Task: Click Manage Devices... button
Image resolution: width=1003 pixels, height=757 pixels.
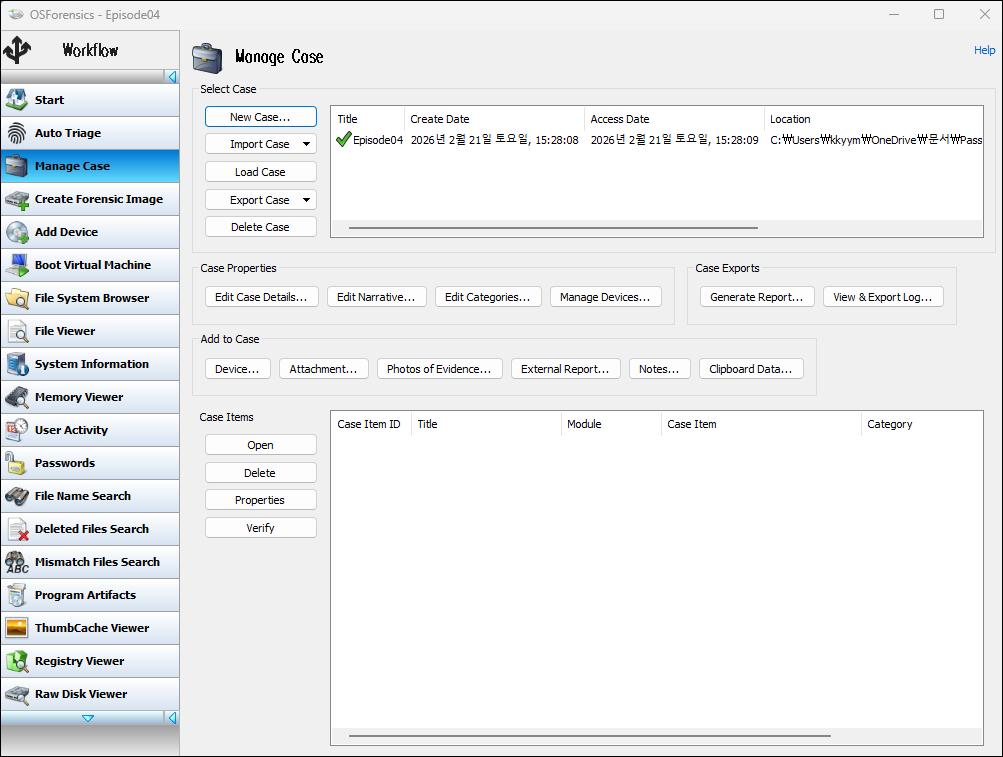Action: pos(605,297)
